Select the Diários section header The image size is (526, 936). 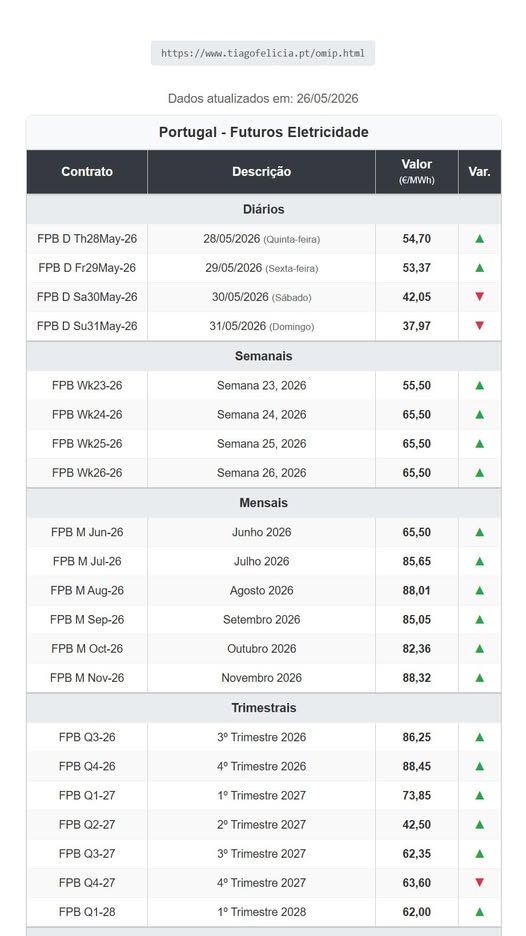(264, 210)
